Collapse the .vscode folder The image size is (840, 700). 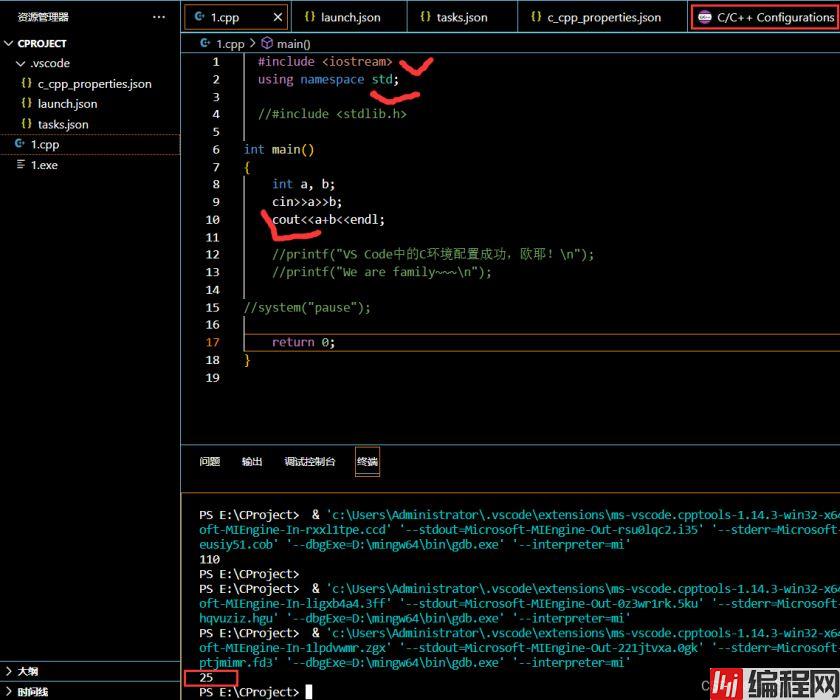22,63
